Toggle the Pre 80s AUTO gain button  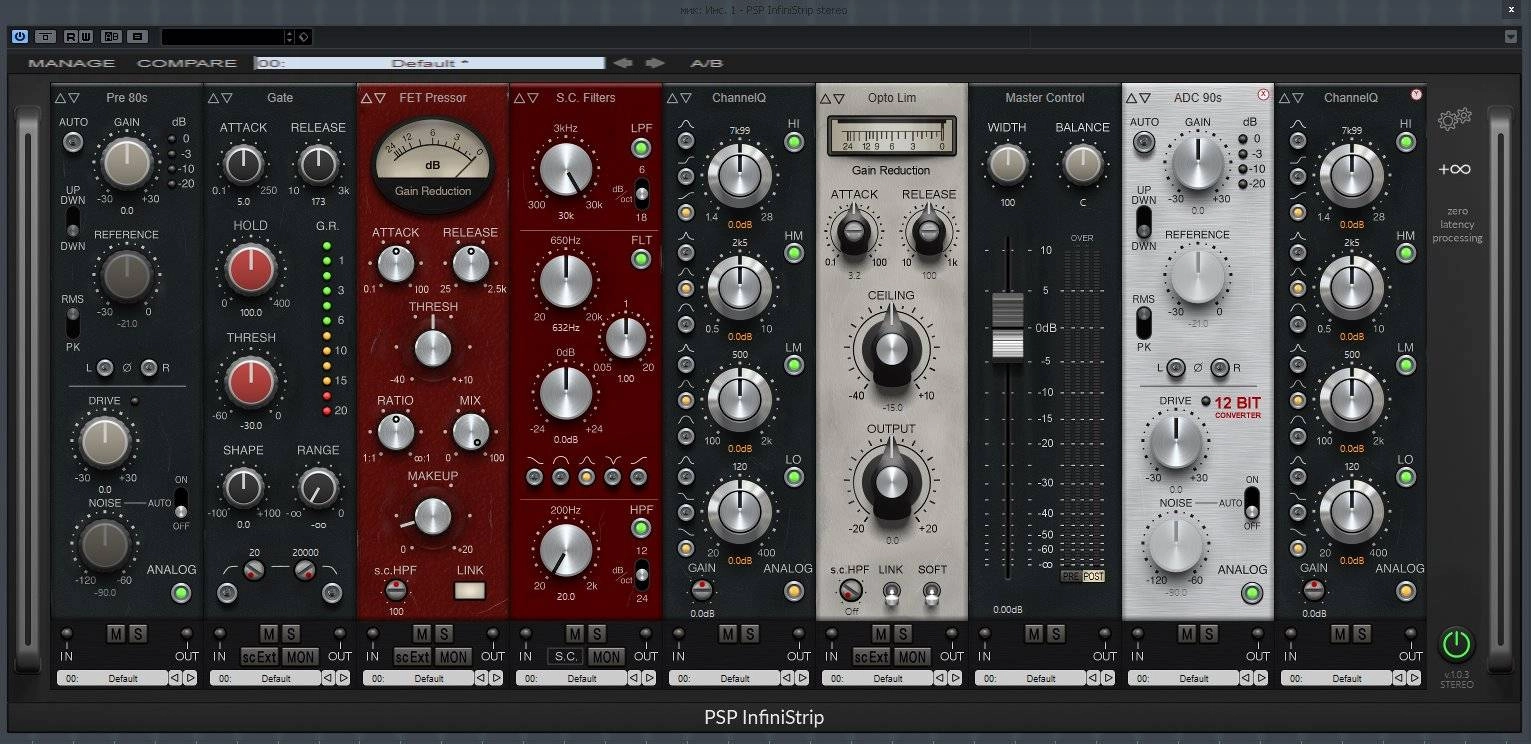point(72,142)
